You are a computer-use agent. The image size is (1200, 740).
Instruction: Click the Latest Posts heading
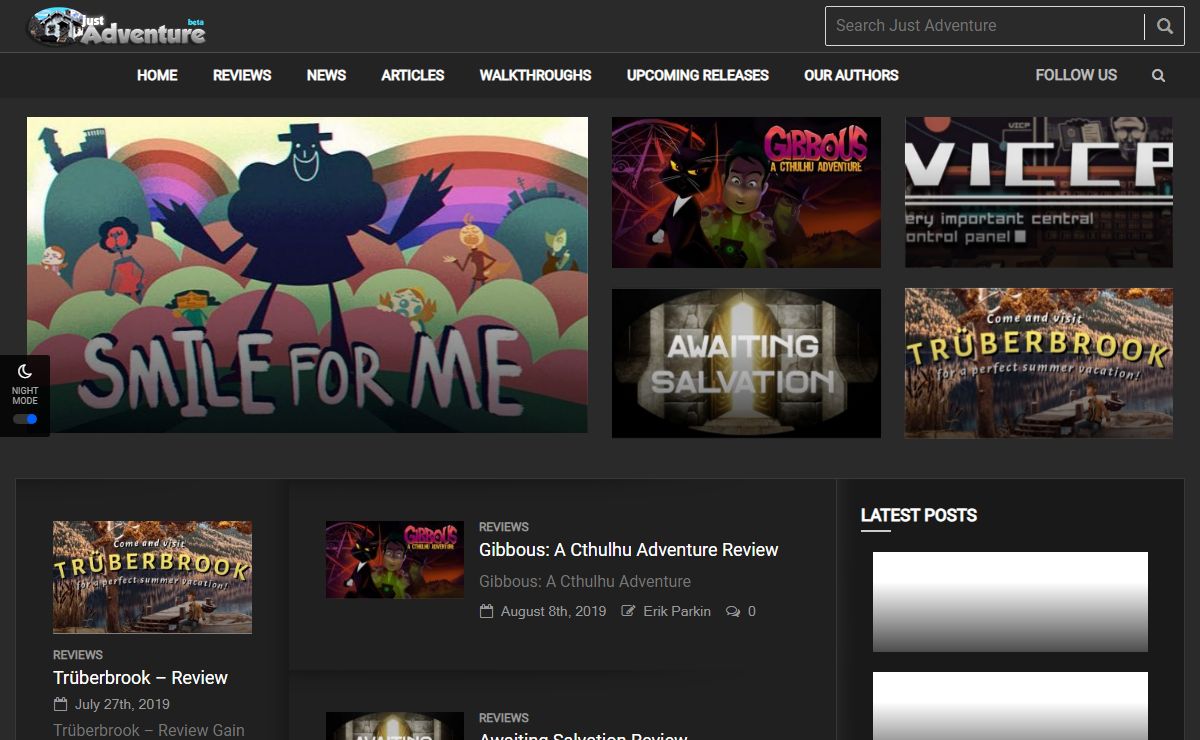tap(919, 516)
